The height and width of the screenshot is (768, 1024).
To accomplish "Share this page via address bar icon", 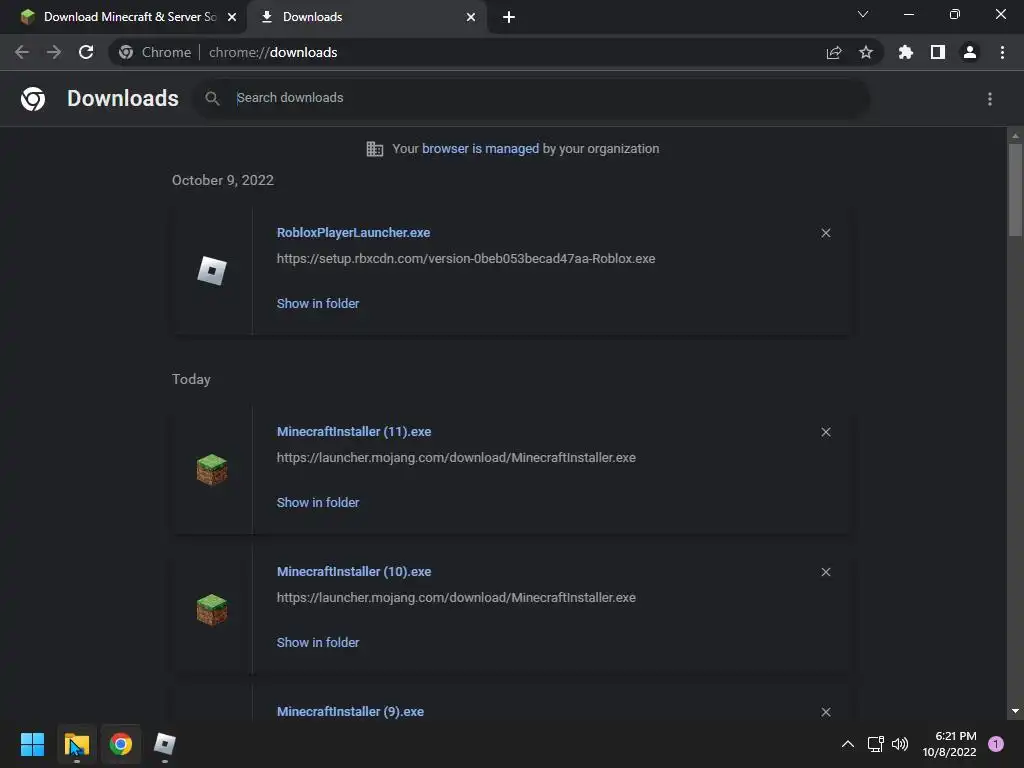I will pyautogui.click(x=834, y=52).
